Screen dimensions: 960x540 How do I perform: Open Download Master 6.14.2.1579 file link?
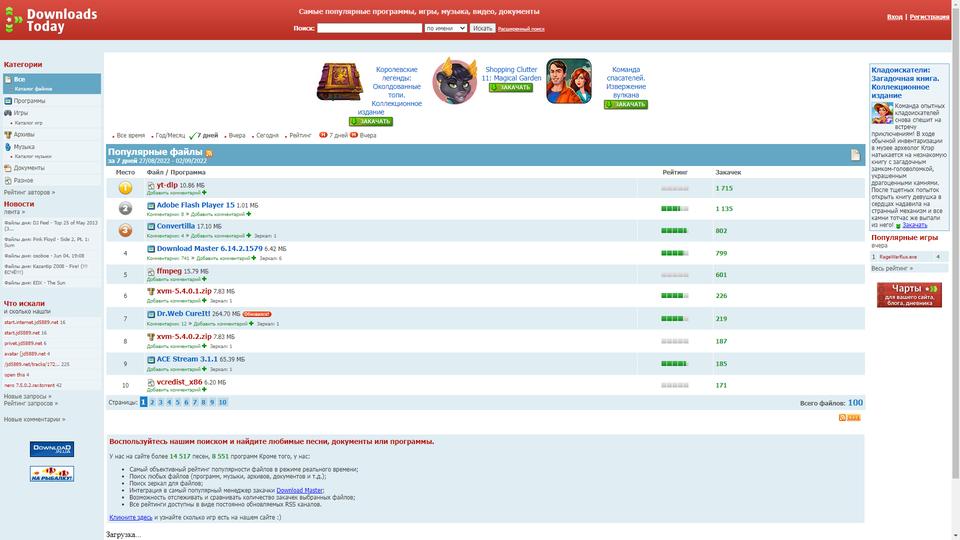[209, 249]
